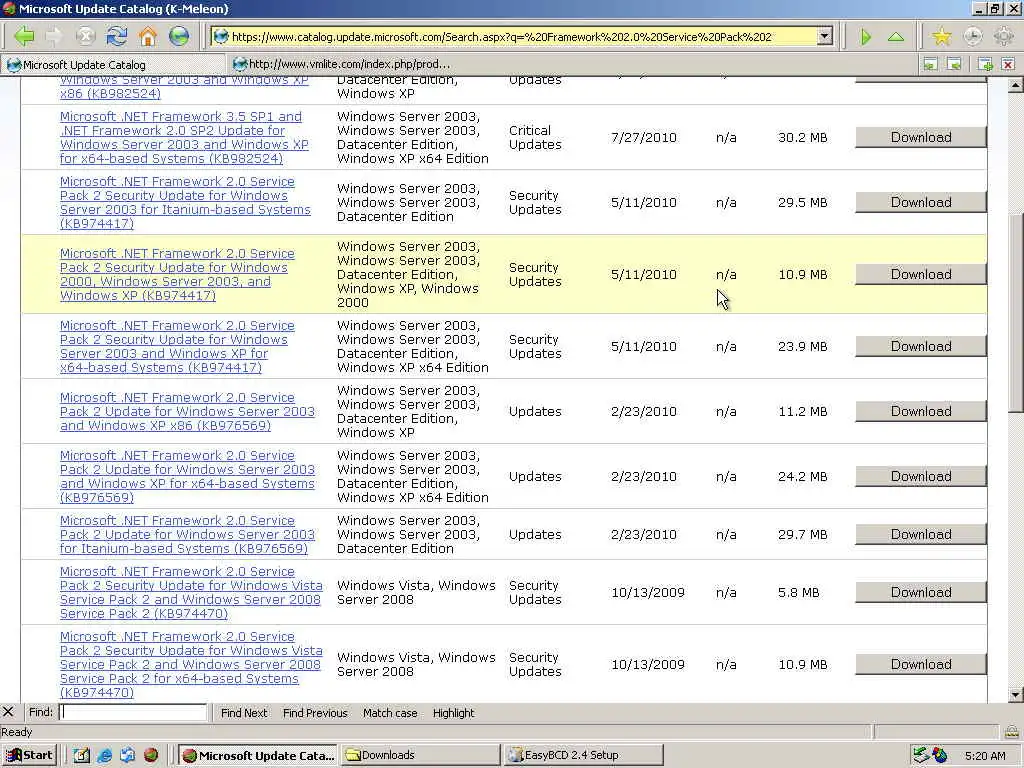Focus the Find text field
The width and height of the screenshot is (1024, 768).
[x=133, y=712]
